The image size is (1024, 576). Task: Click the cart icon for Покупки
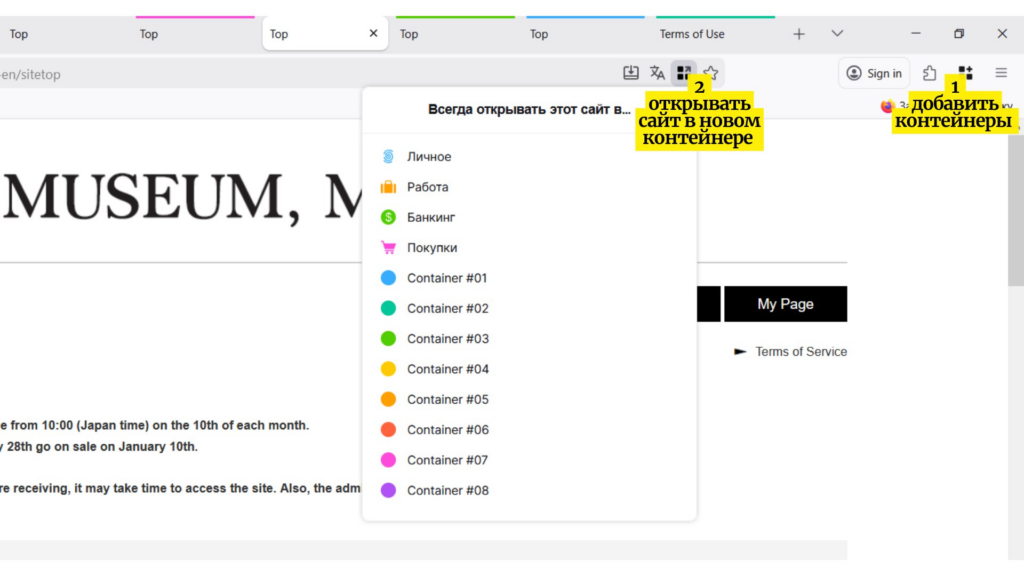tap(388, 248)
